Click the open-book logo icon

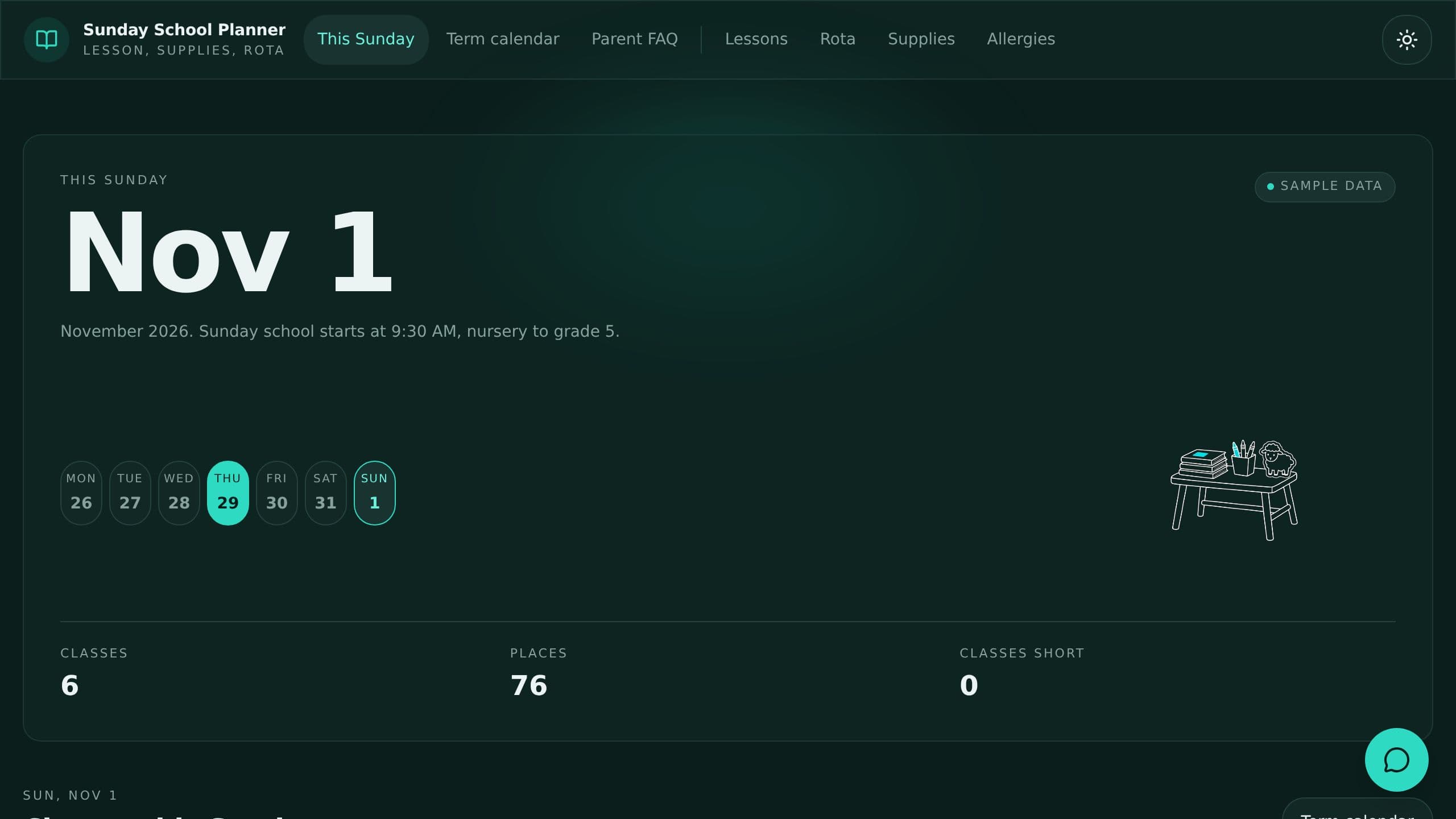click(x=47, y=39)
